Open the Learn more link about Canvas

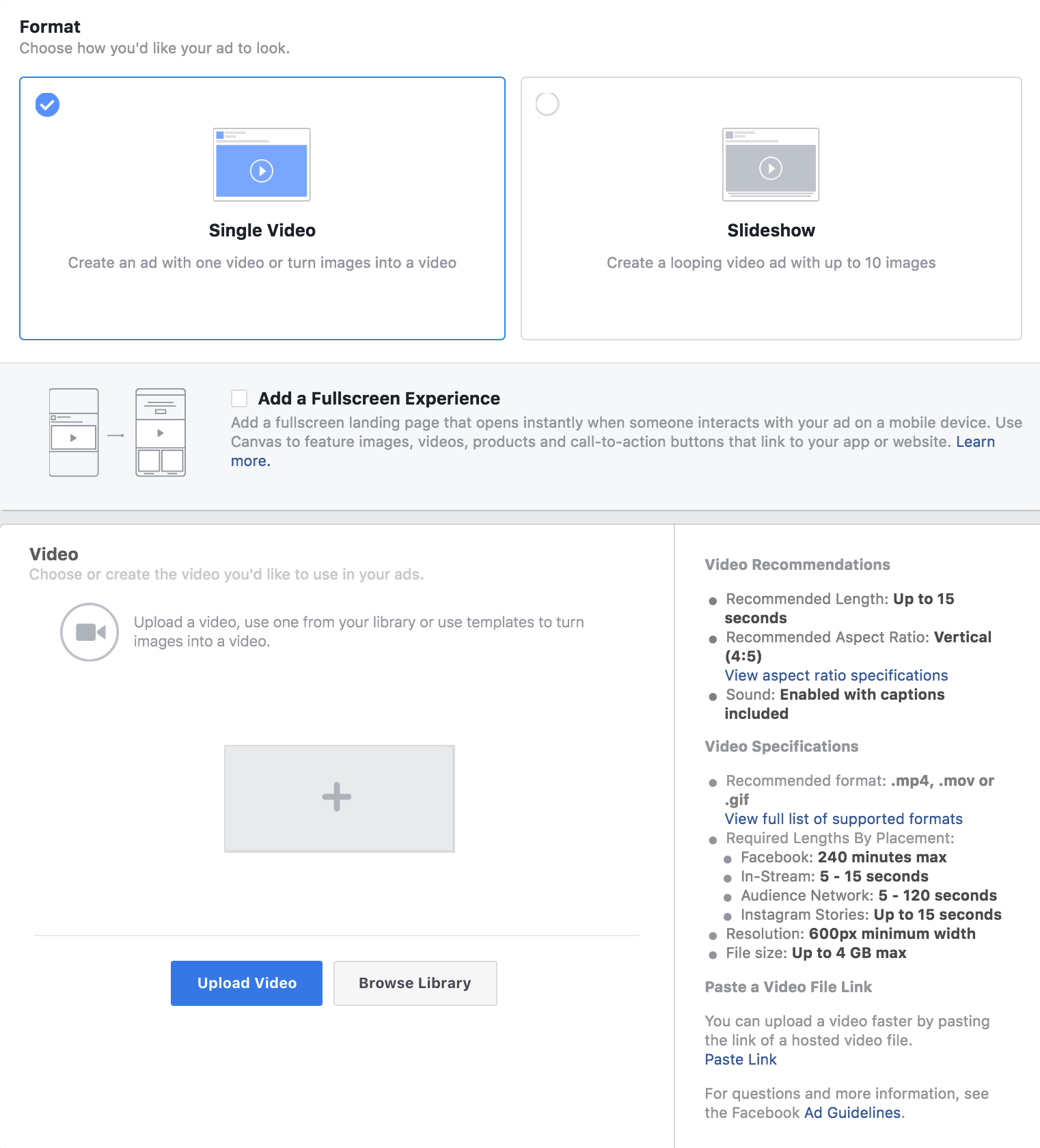[x=975, y=442]
